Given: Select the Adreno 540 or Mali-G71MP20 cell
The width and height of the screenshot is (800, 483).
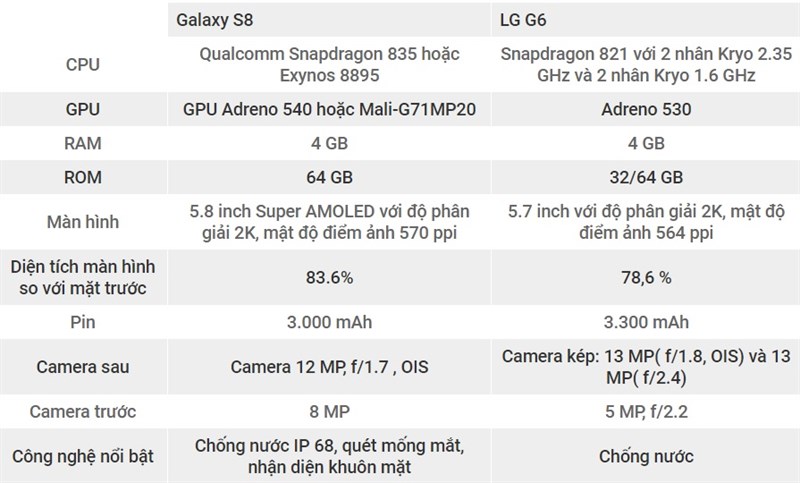Looking at the screenshot, I should [x=328, y=107].
